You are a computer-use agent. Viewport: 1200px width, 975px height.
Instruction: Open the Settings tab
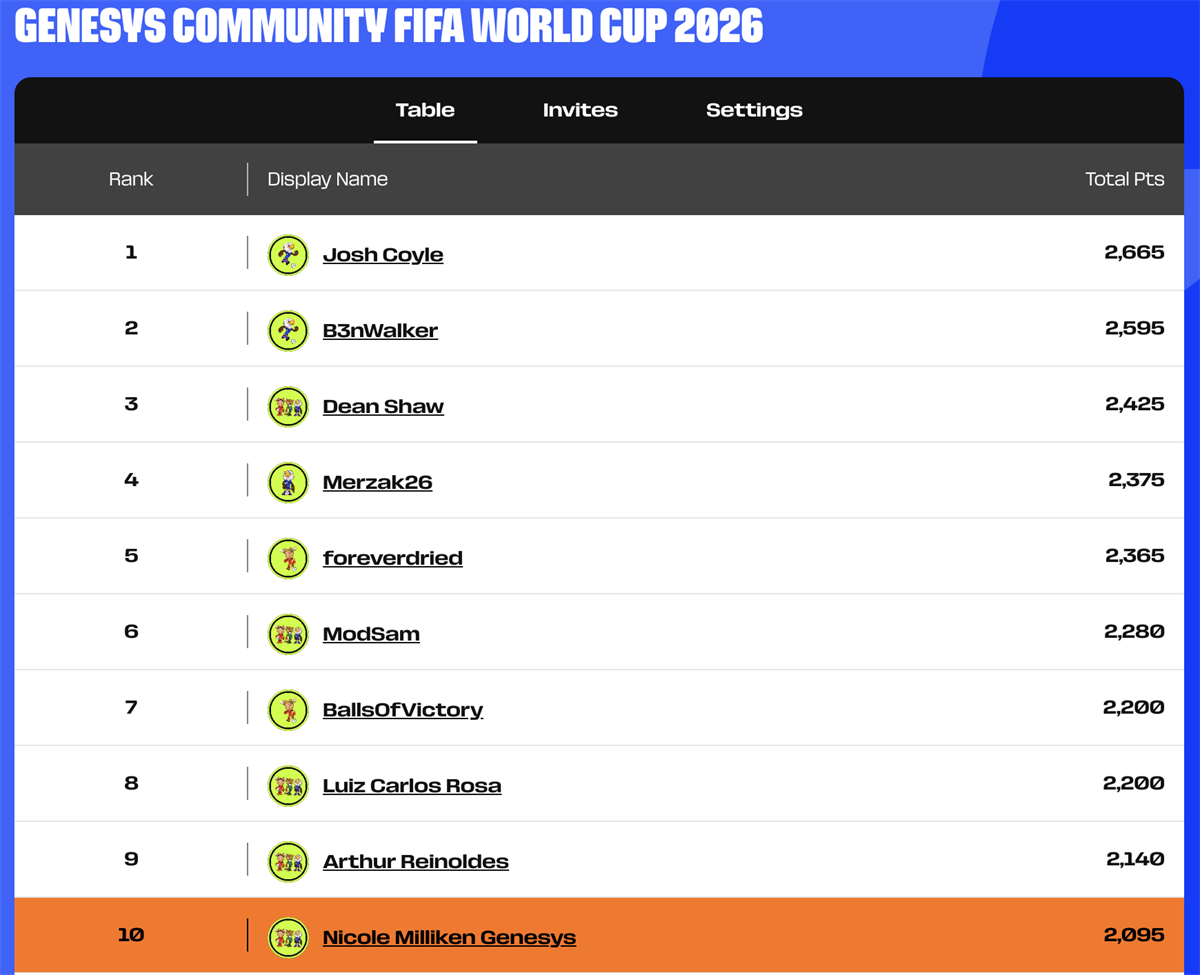click(754, 110)
